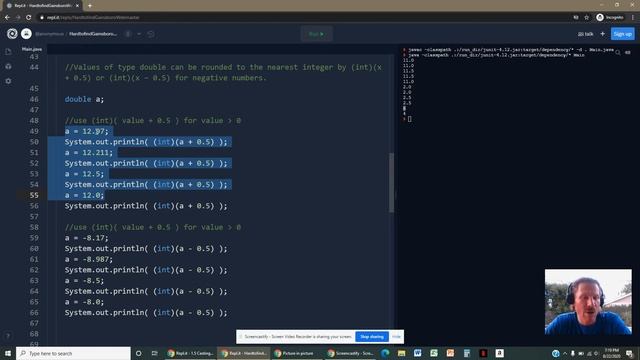Open PowerPoint from the taskbar
Screen dimensions: 640x360
[450, 353]
